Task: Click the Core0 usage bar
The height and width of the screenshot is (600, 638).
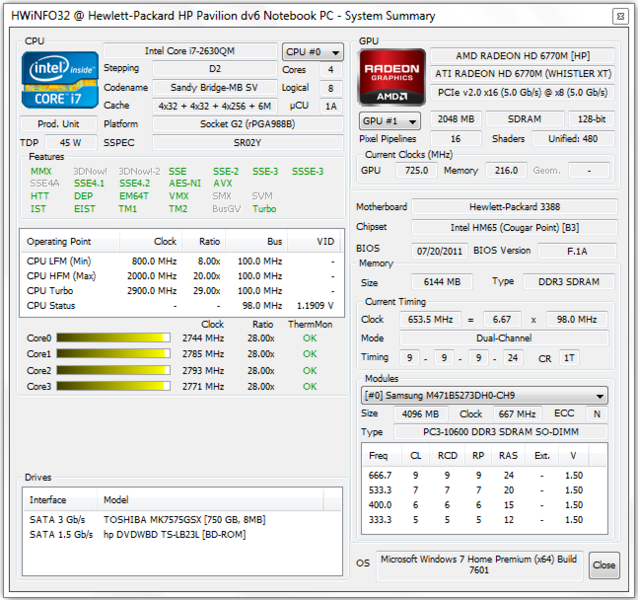Action: coord(113,338)
